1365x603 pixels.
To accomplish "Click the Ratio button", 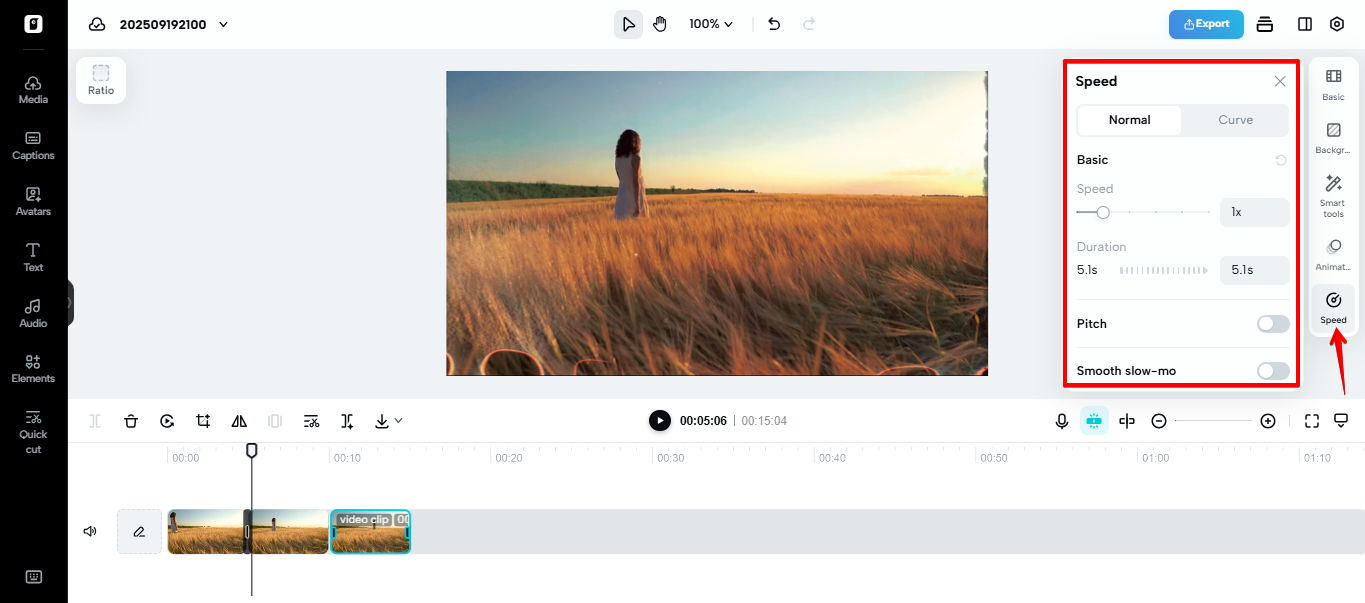I will 101,80.
